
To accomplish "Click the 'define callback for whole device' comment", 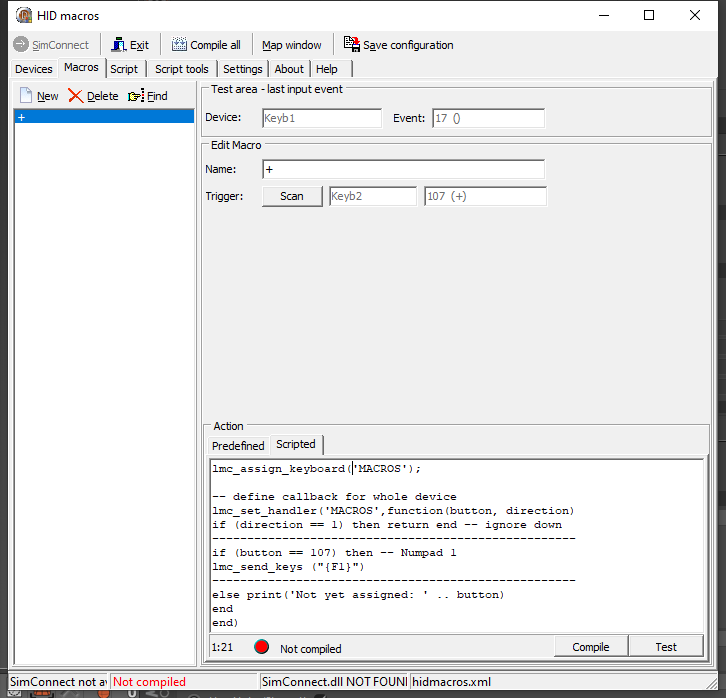I will click(x=334, y=497).
